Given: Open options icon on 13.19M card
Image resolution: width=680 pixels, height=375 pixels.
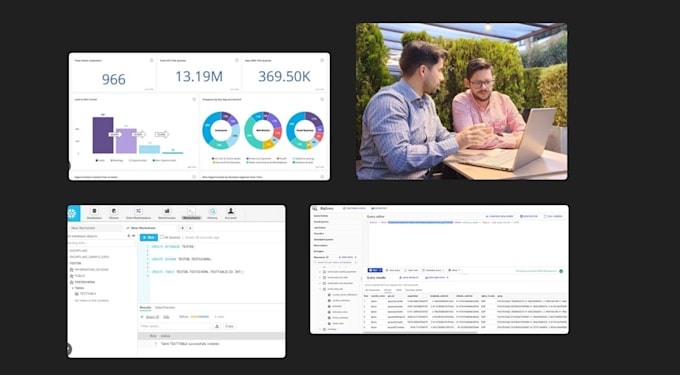Looking at the screenshot, I should [236, 60].
